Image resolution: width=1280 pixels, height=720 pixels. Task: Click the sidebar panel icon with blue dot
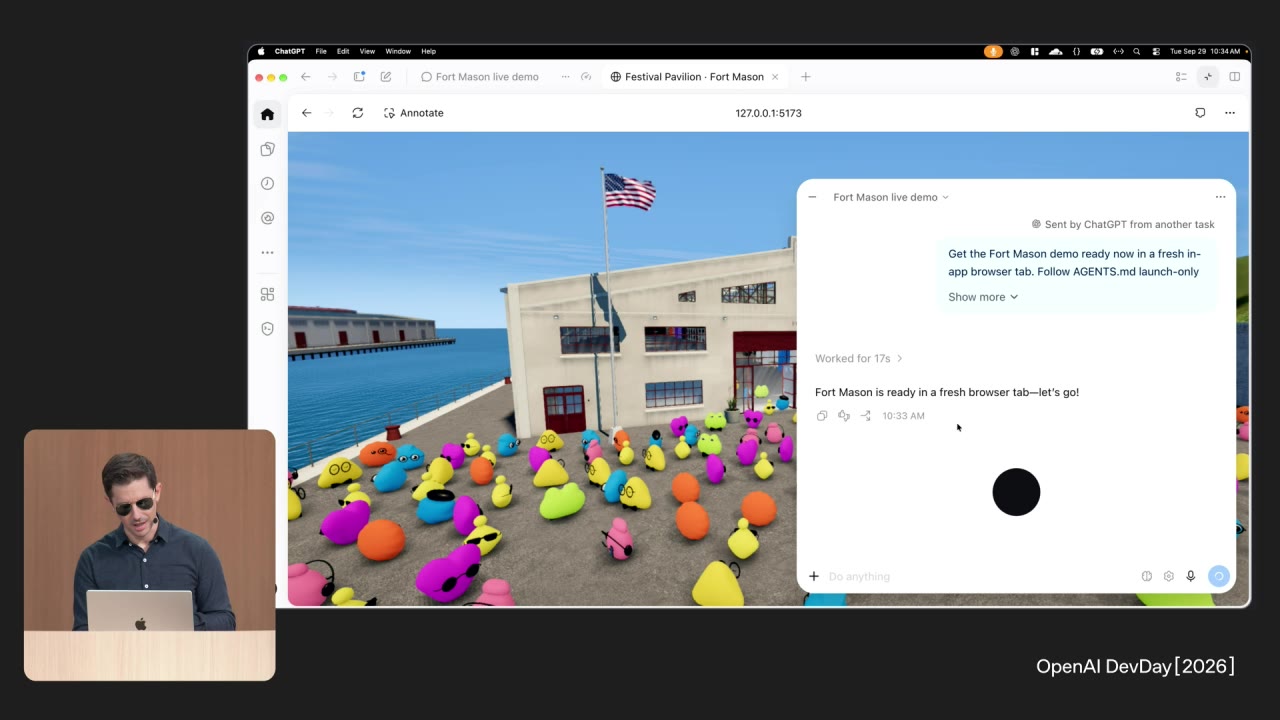360,77
